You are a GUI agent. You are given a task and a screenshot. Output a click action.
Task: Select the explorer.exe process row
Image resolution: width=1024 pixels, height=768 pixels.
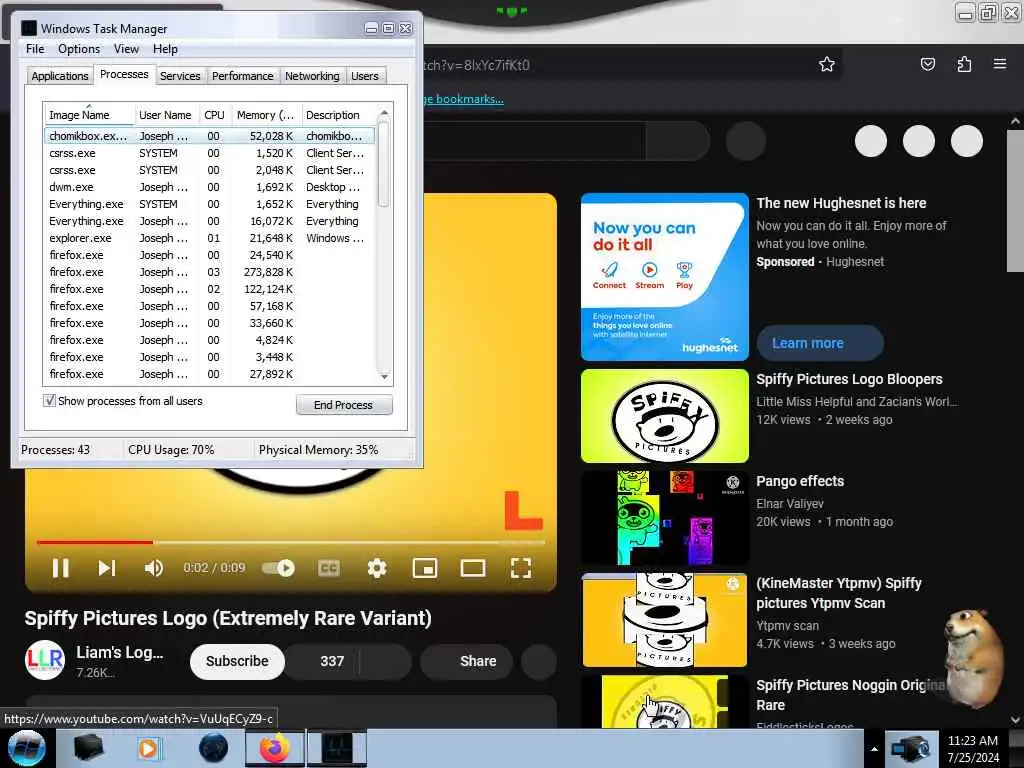pyautogui.click(x=210, y=238)
